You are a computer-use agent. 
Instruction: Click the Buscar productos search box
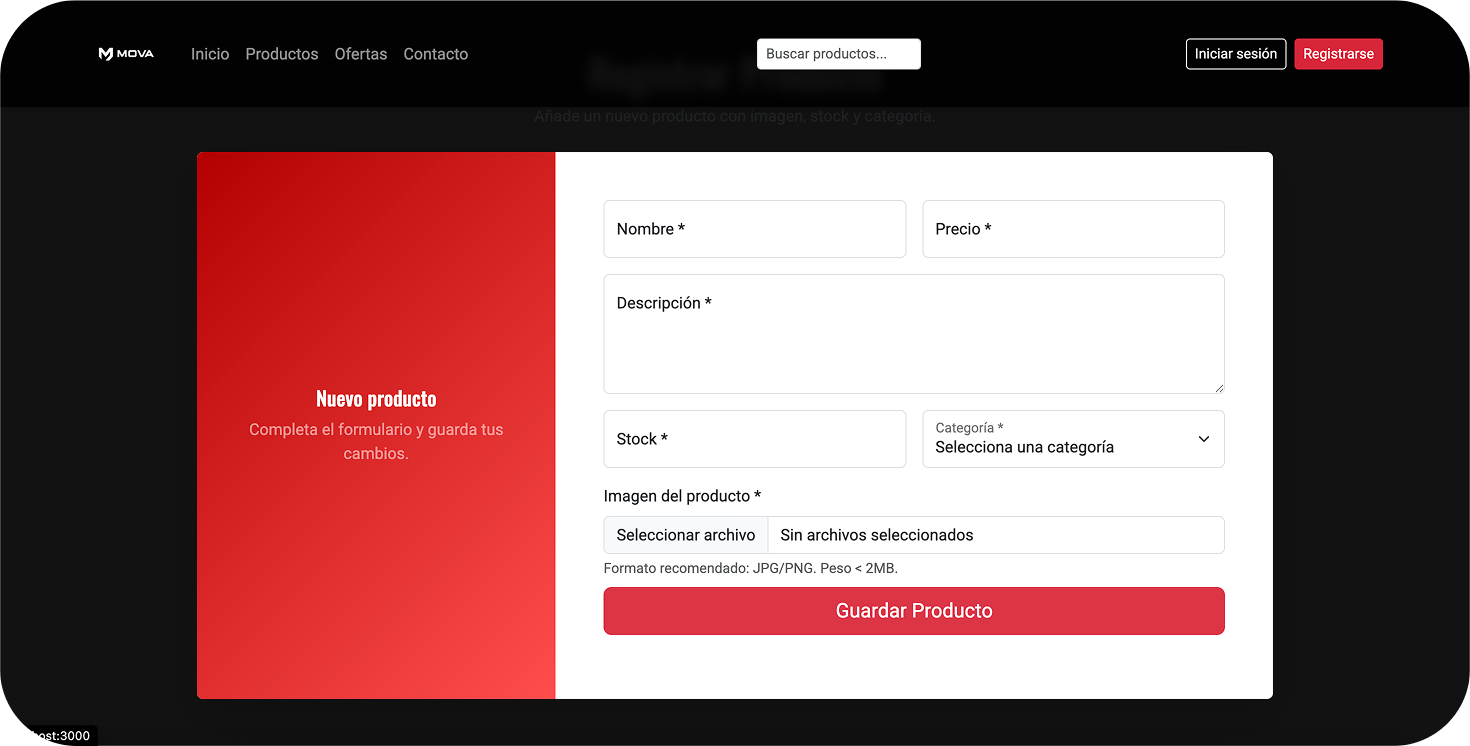point(838,53)
